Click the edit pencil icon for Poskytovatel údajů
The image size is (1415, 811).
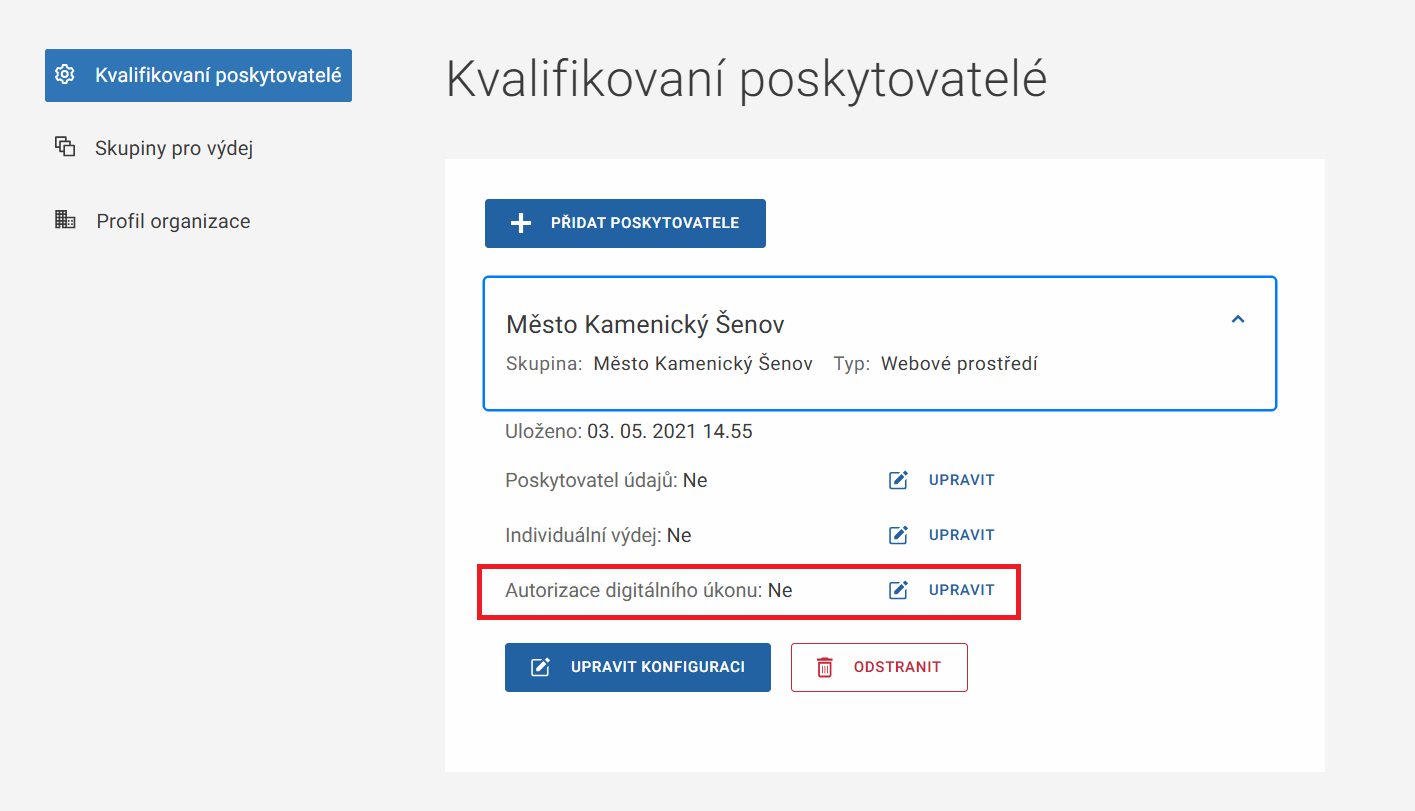[x=899, y=480]
